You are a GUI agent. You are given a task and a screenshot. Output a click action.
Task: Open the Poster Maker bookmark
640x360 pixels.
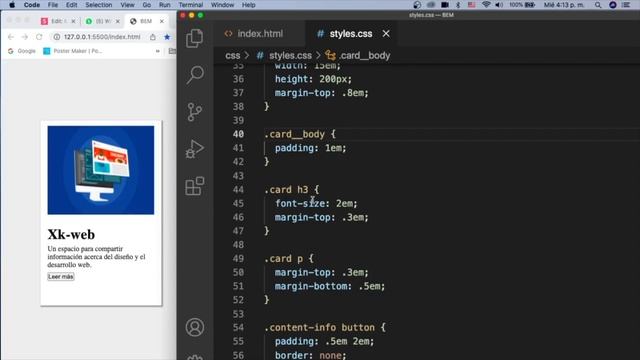73,51
